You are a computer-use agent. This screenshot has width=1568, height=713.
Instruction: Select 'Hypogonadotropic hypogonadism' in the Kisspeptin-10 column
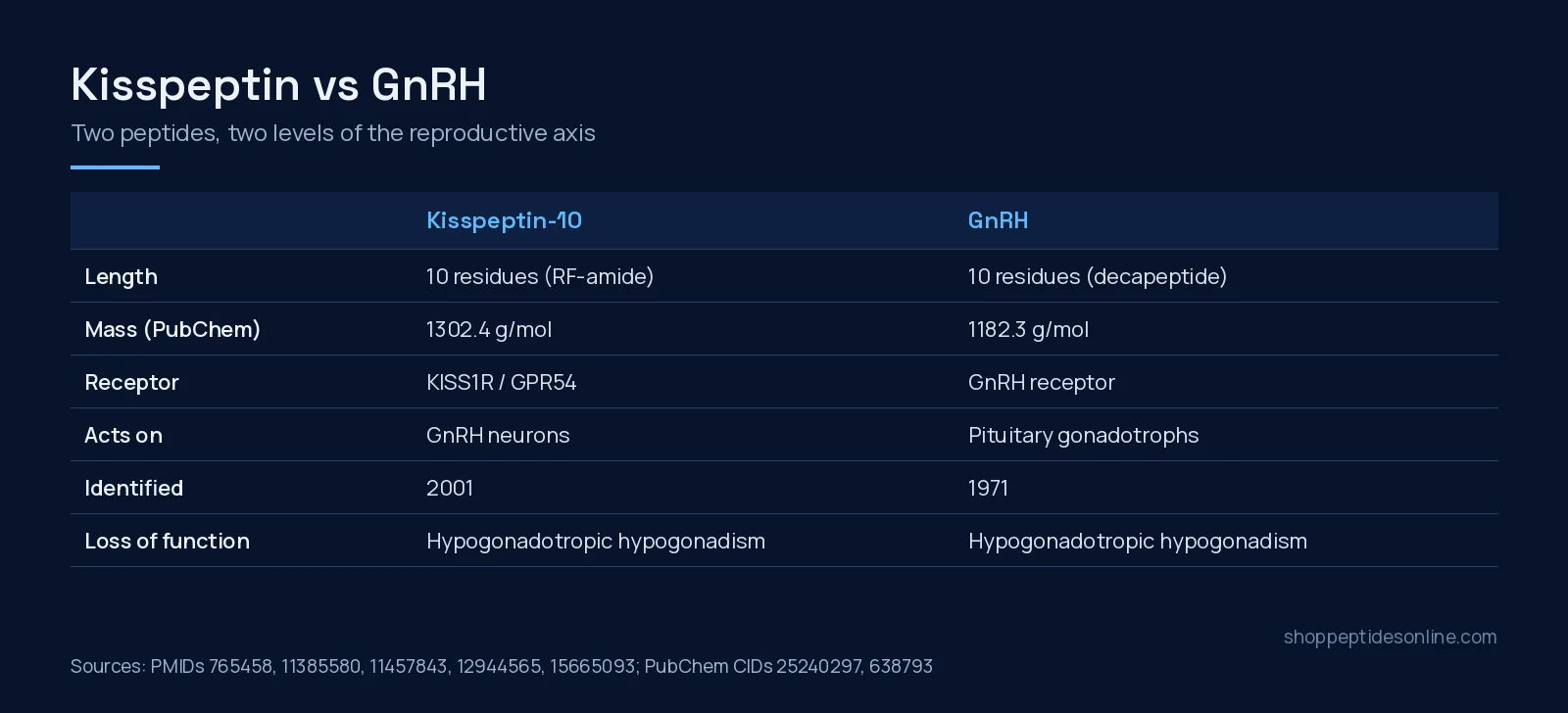tap(596, 542)
